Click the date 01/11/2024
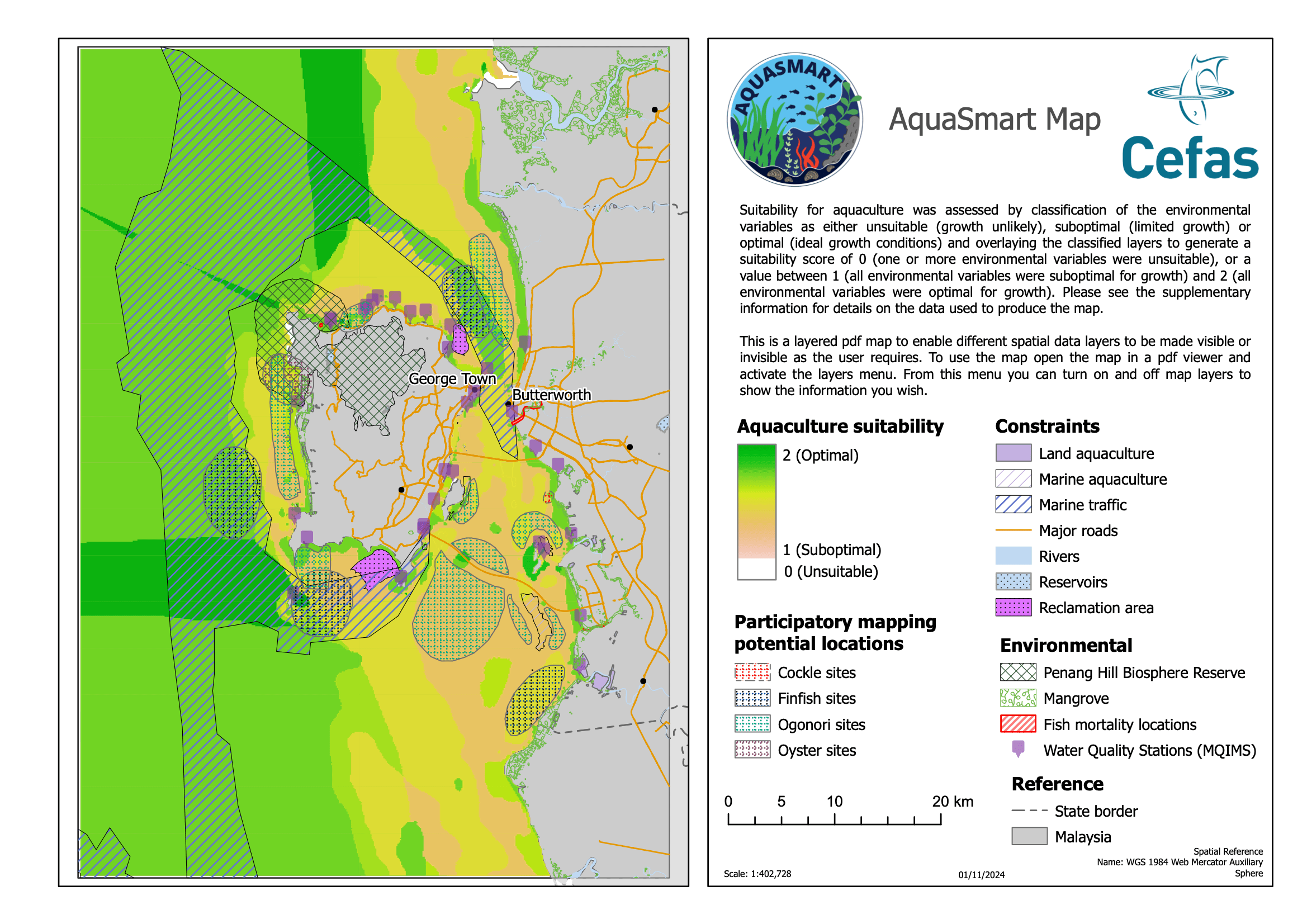Screen dimensions: 1307x924 pos(982,875)
